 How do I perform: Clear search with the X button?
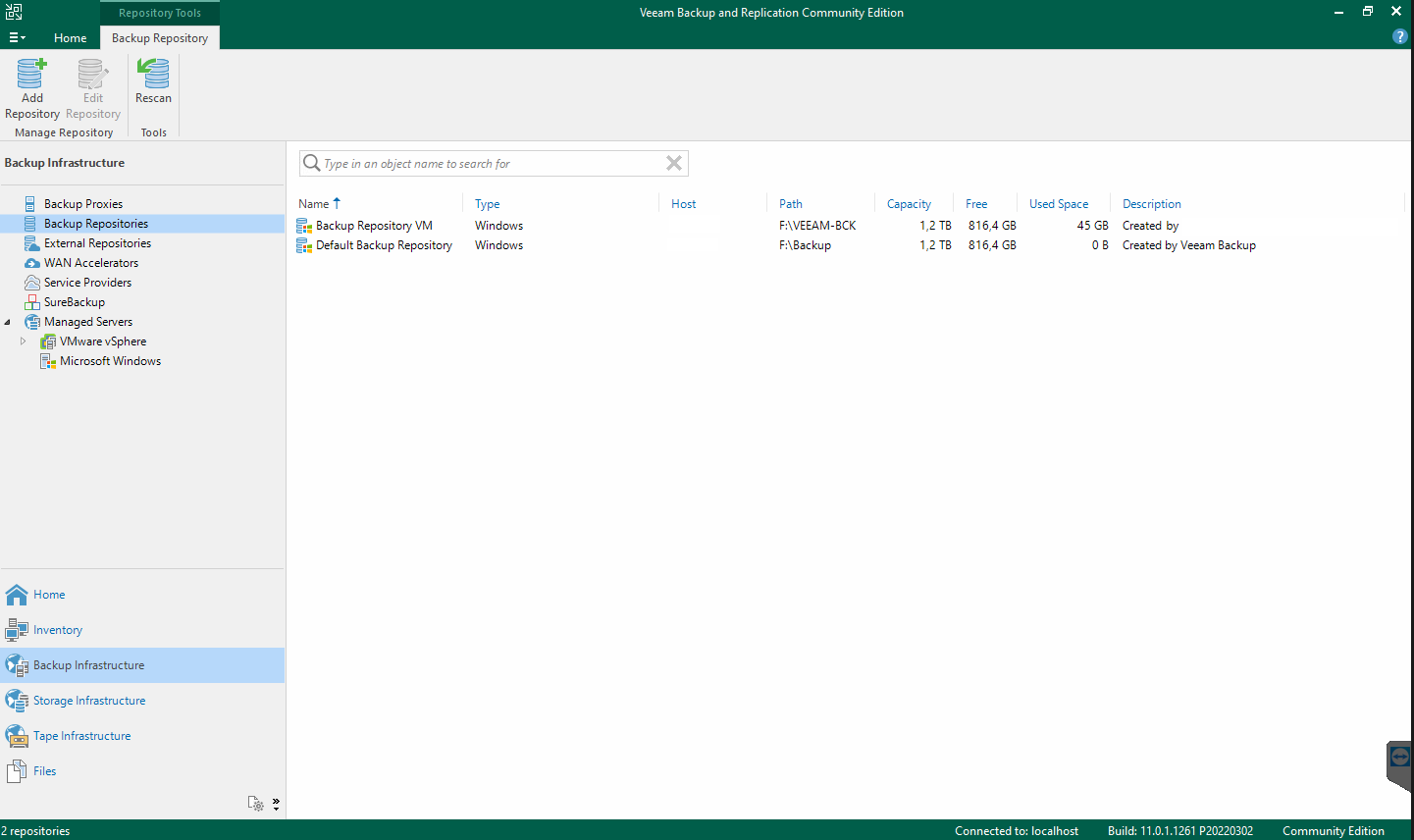click(x=674, y=163)
